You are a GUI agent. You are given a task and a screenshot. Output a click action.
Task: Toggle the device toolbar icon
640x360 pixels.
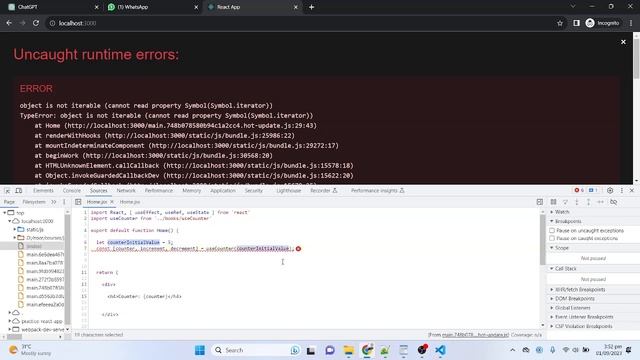coord(19,191)
